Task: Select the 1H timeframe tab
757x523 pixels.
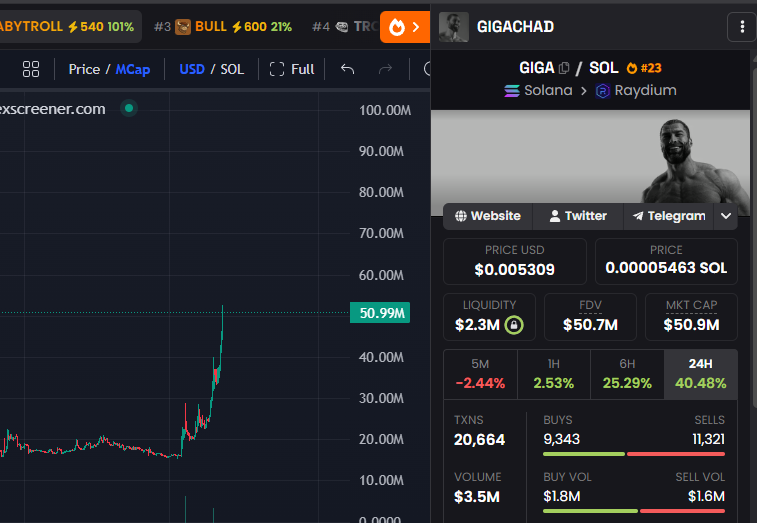Action: point(554,374)
